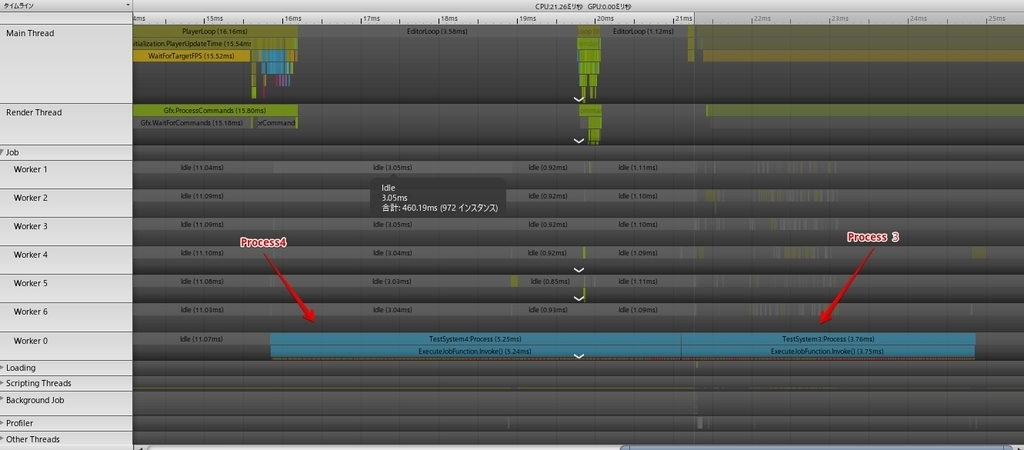Select the TestSystem3:Process (3.76ms) bar
Screen dimensions: 1024x450
(828, 339)
